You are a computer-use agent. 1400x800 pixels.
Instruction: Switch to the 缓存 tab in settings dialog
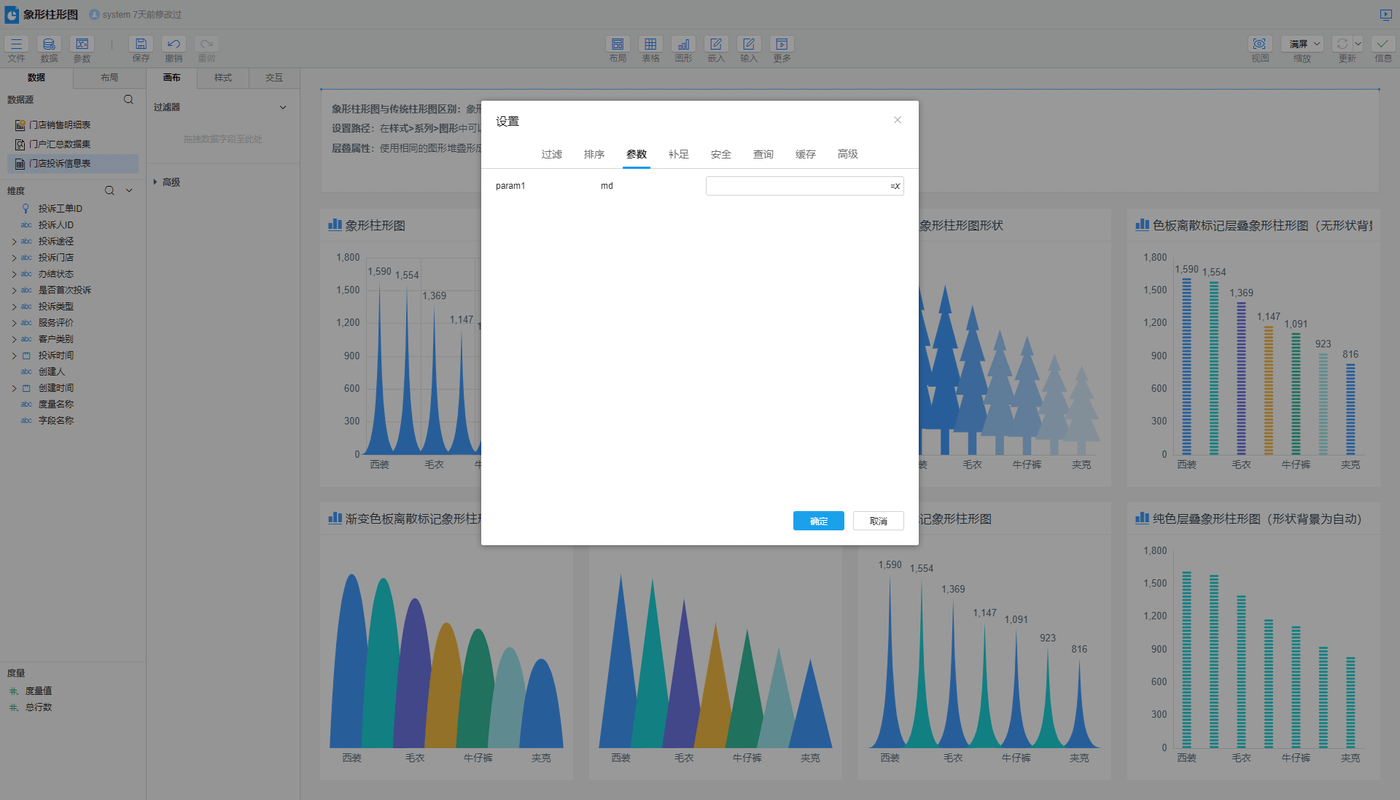click(x=805, y=154)
